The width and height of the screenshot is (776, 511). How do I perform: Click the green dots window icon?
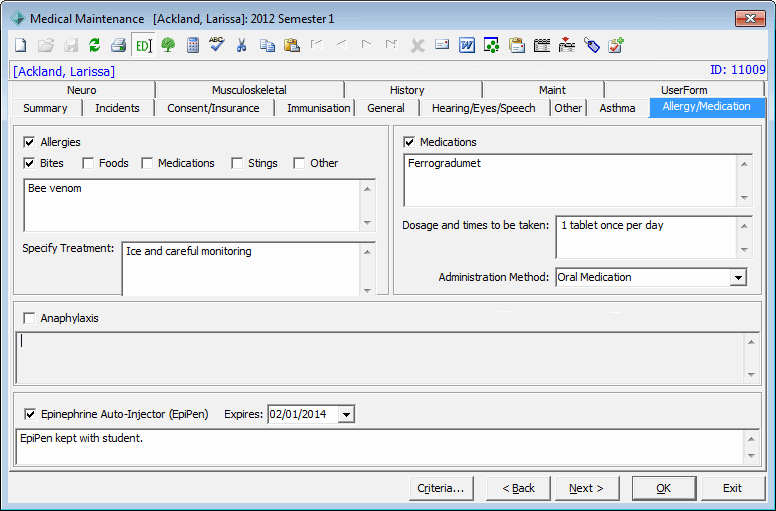pyautogui.click(x=491, y=46)
